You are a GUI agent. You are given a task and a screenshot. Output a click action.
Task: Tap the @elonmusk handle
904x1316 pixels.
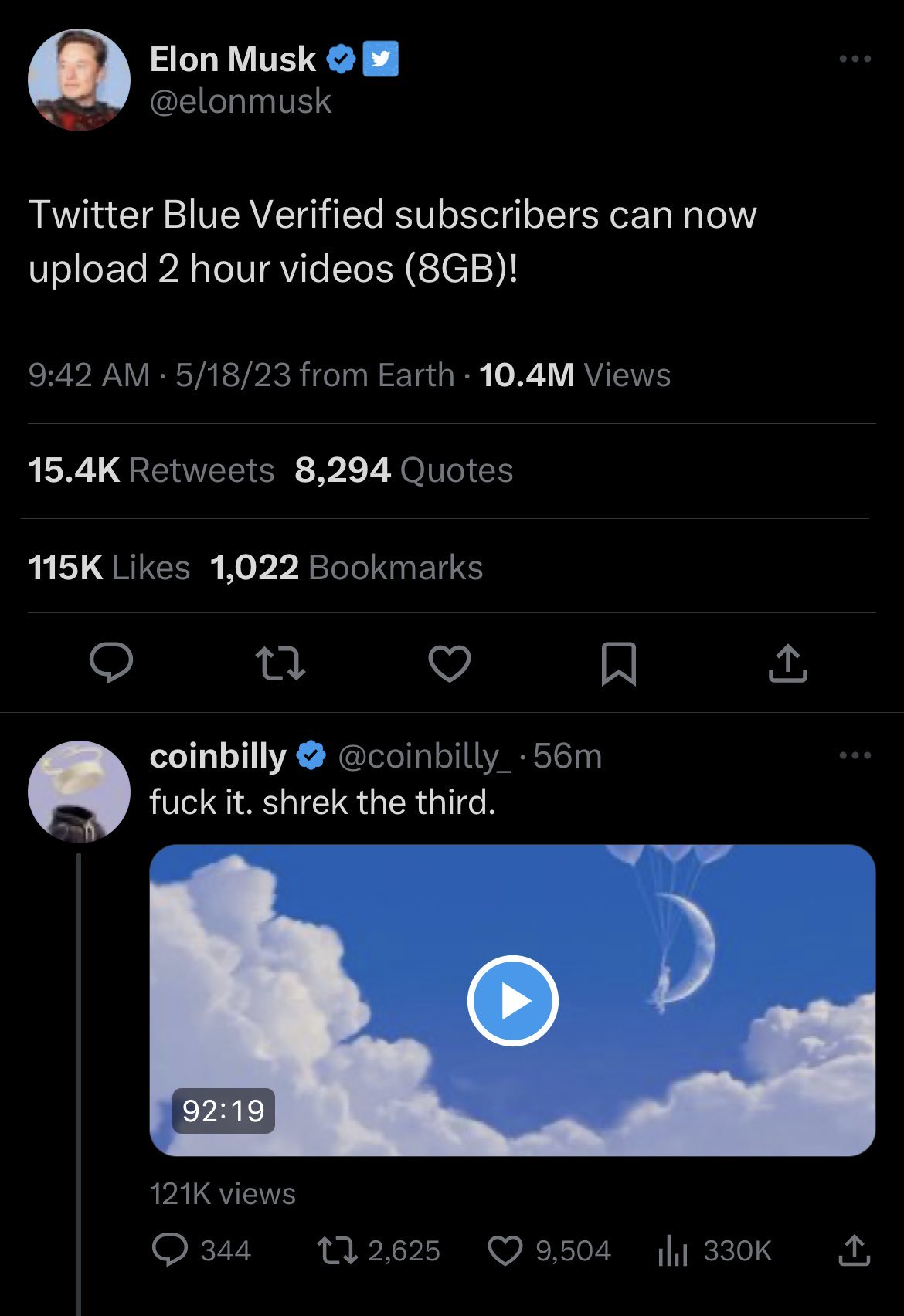(240, 101)
